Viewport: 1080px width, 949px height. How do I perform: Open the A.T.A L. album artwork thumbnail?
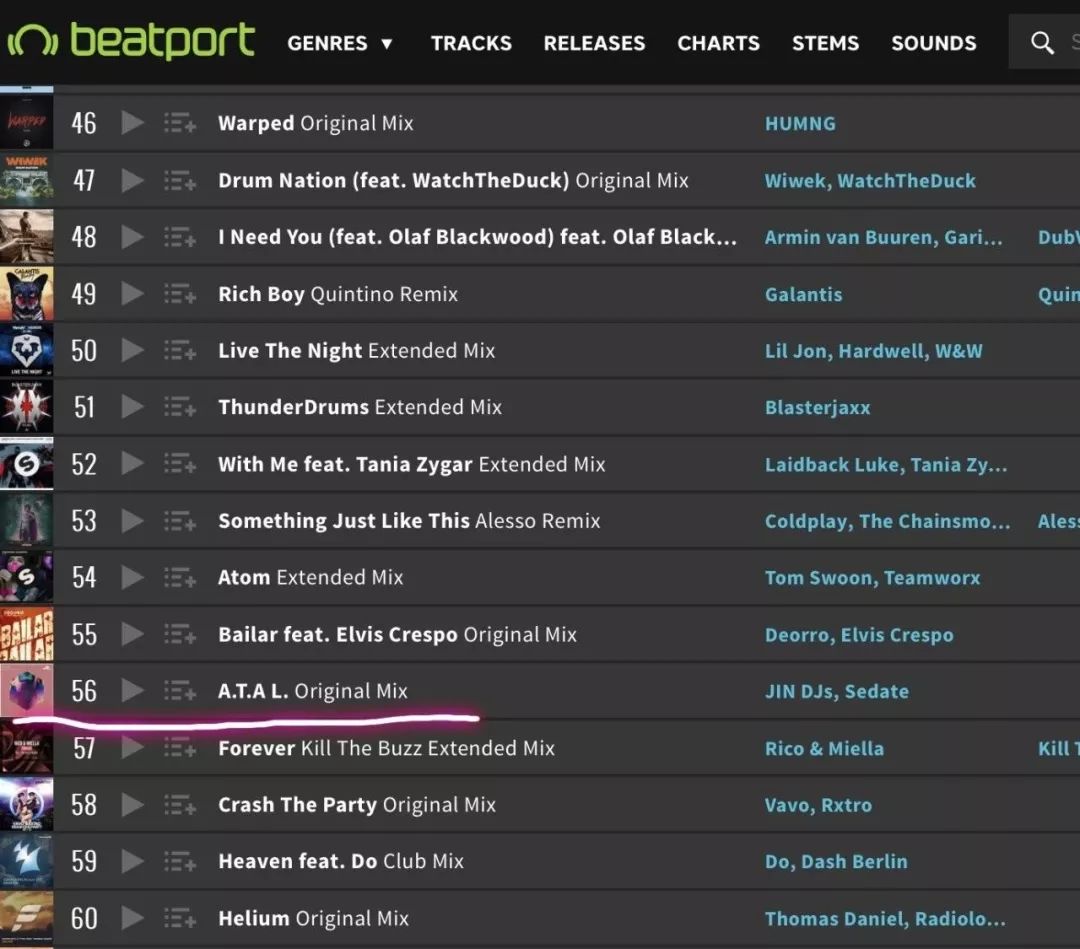click(x=26, y=691)
